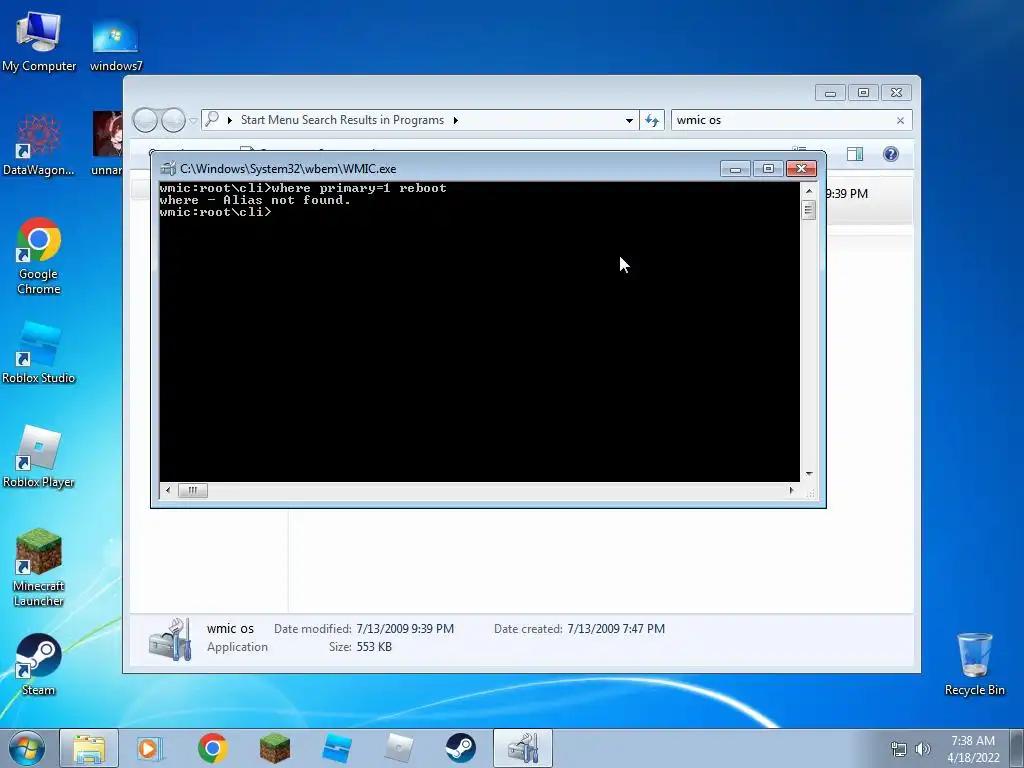Click the console vertical scroll down arrow
1024x768 pixels.
click(809, 474)
